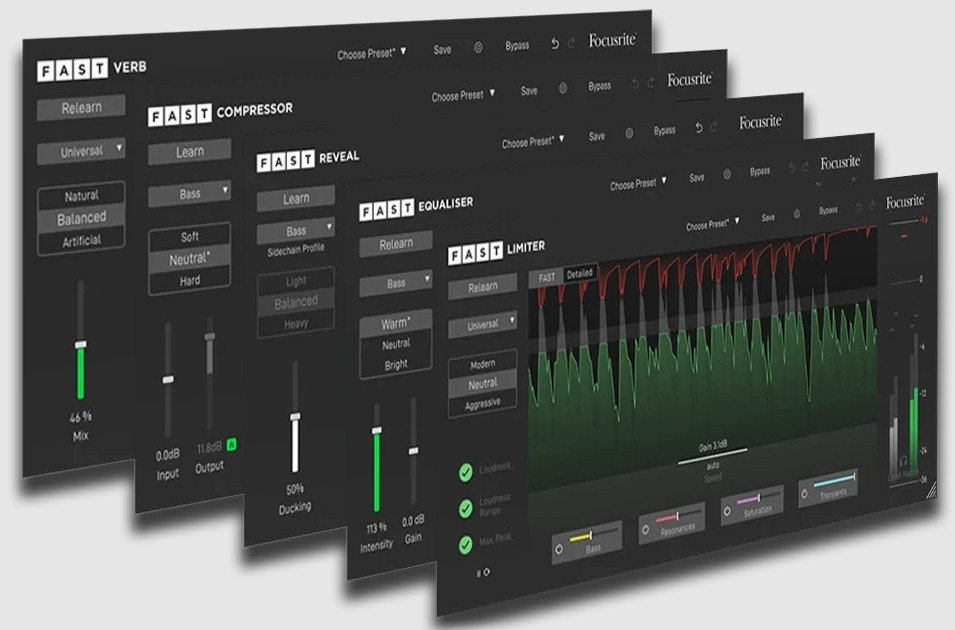Viewport: 955px width, 630px height.
Task: Open Universal profile dropdown in FAST Verb
Action: (x=82, y=151)
